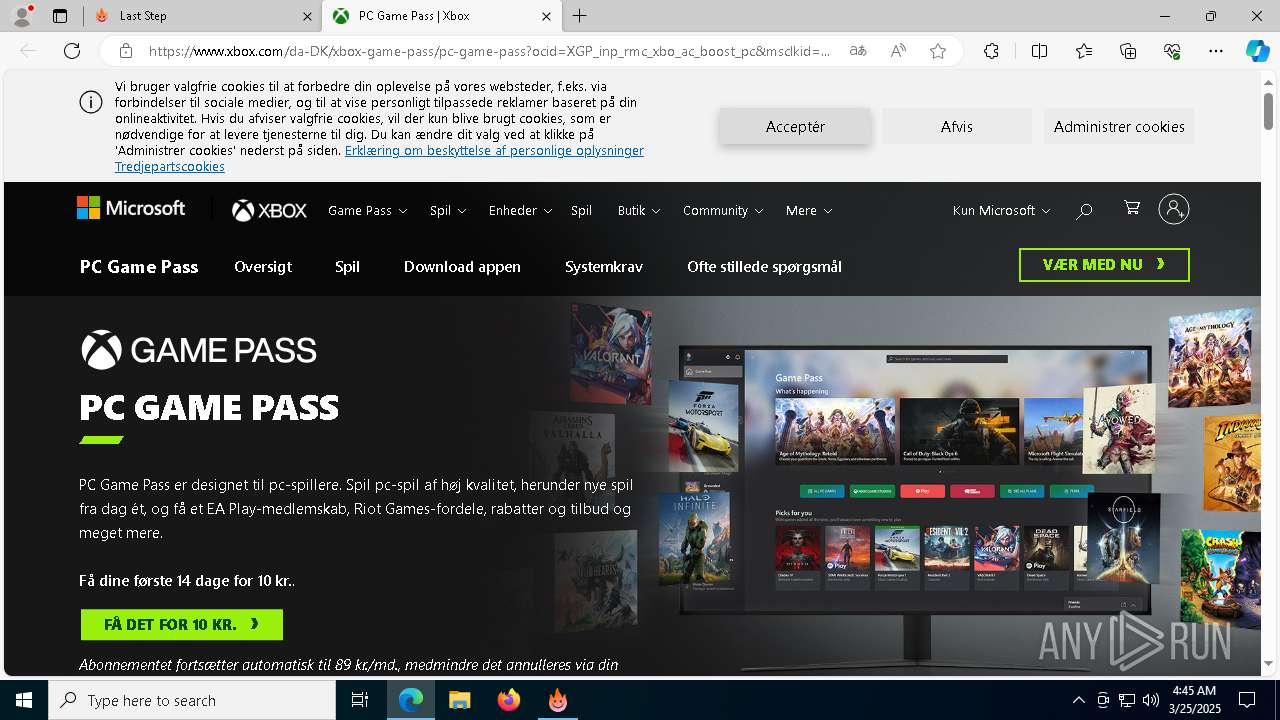Open the Favorites list icon
The width and height of the screenshot is (1280, 720).
point(1084,51)
